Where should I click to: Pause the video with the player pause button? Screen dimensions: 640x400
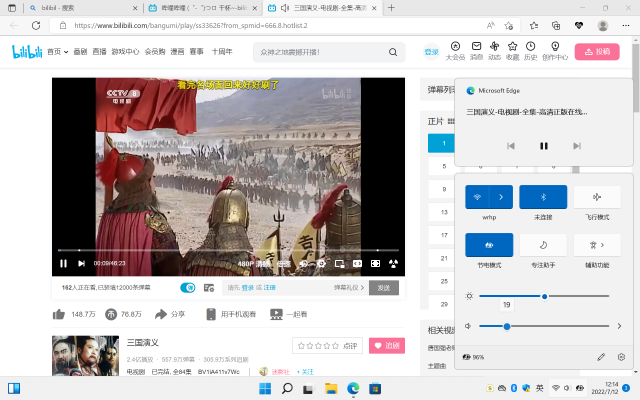[x=63, y=264]
